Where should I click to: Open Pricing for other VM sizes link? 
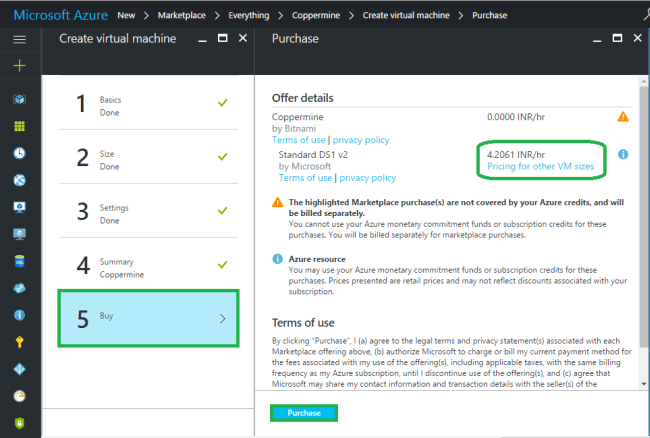pyautogui.click(x=540, y=166)
